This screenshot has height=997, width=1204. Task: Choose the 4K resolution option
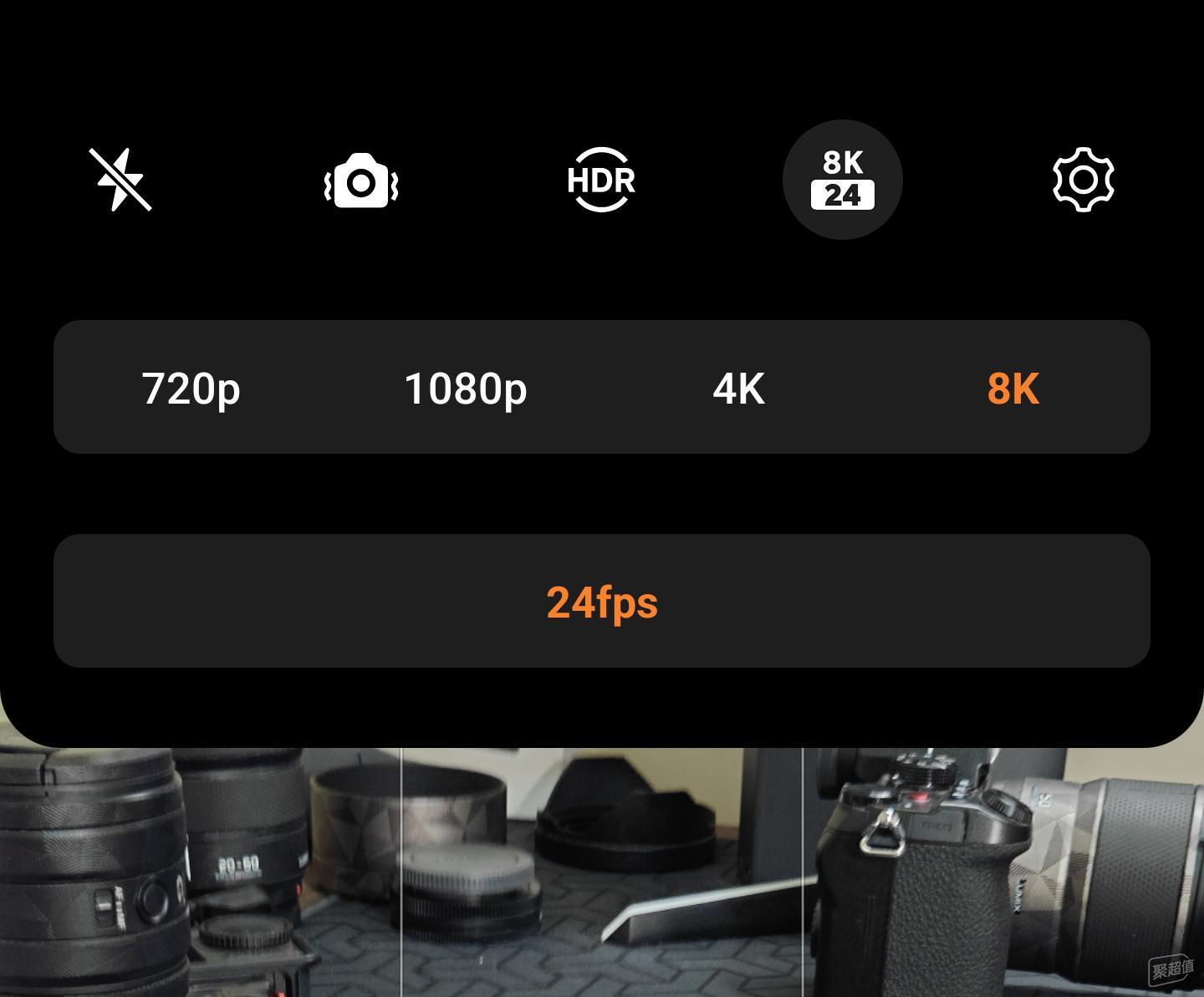click(x=739, y=389)
